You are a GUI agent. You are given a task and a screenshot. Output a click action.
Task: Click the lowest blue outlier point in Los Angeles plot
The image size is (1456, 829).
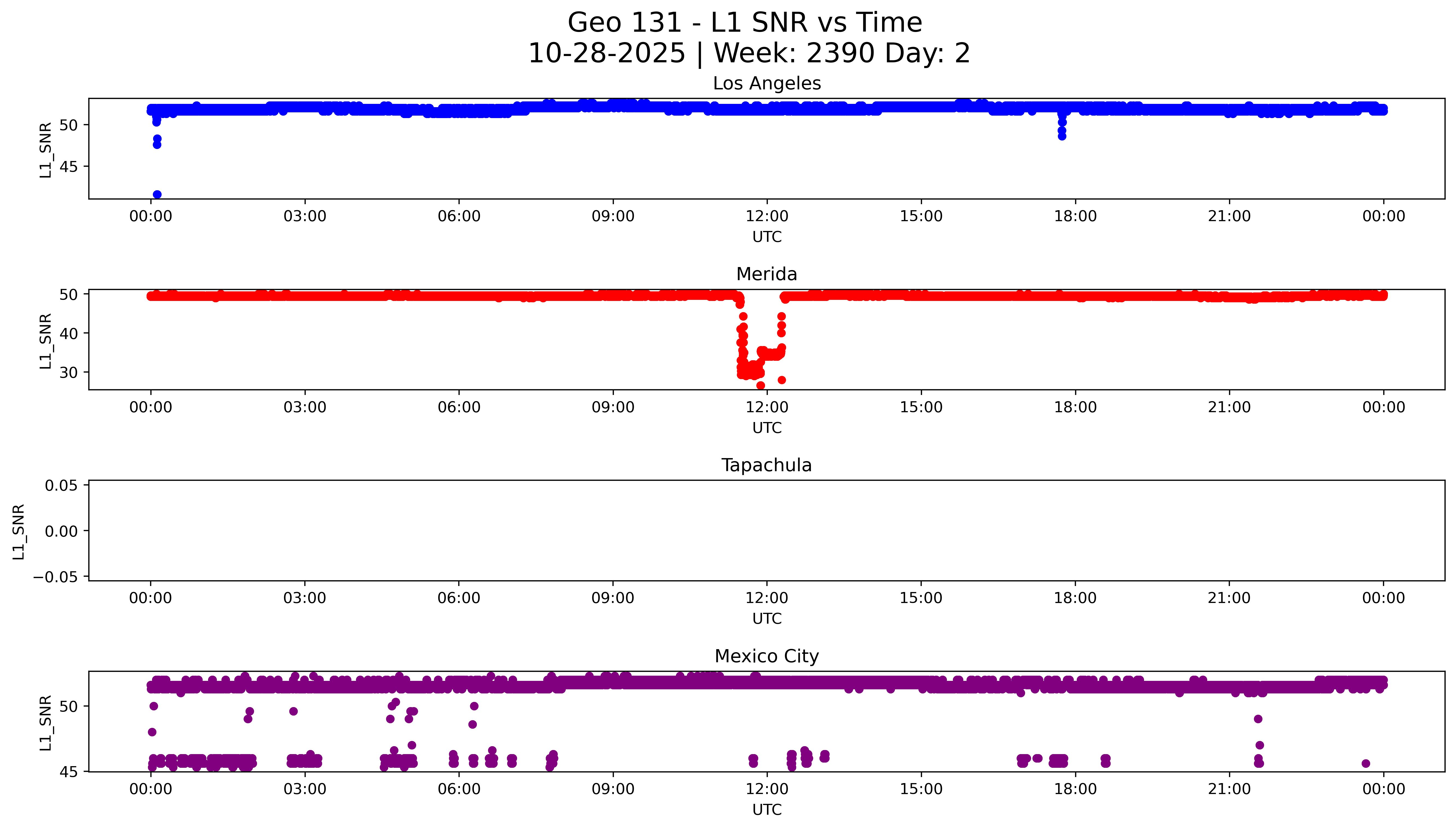(157, 195)
